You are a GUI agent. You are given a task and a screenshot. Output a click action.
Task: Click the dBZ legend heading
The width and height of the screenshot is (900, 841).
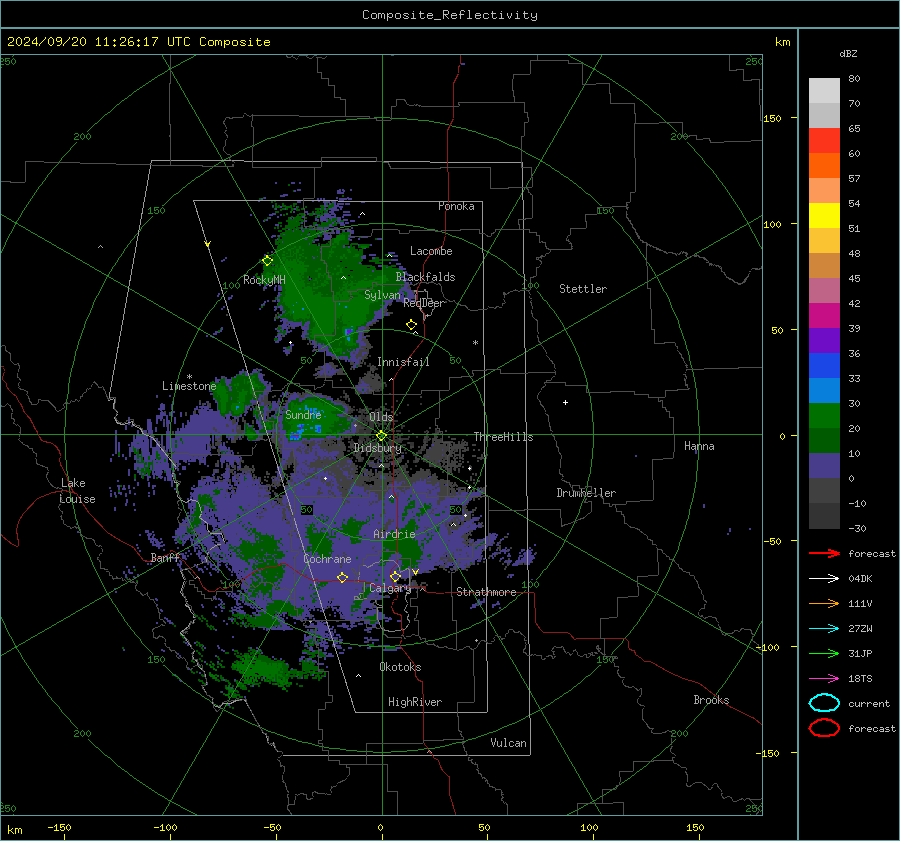(x=848, y=54)
